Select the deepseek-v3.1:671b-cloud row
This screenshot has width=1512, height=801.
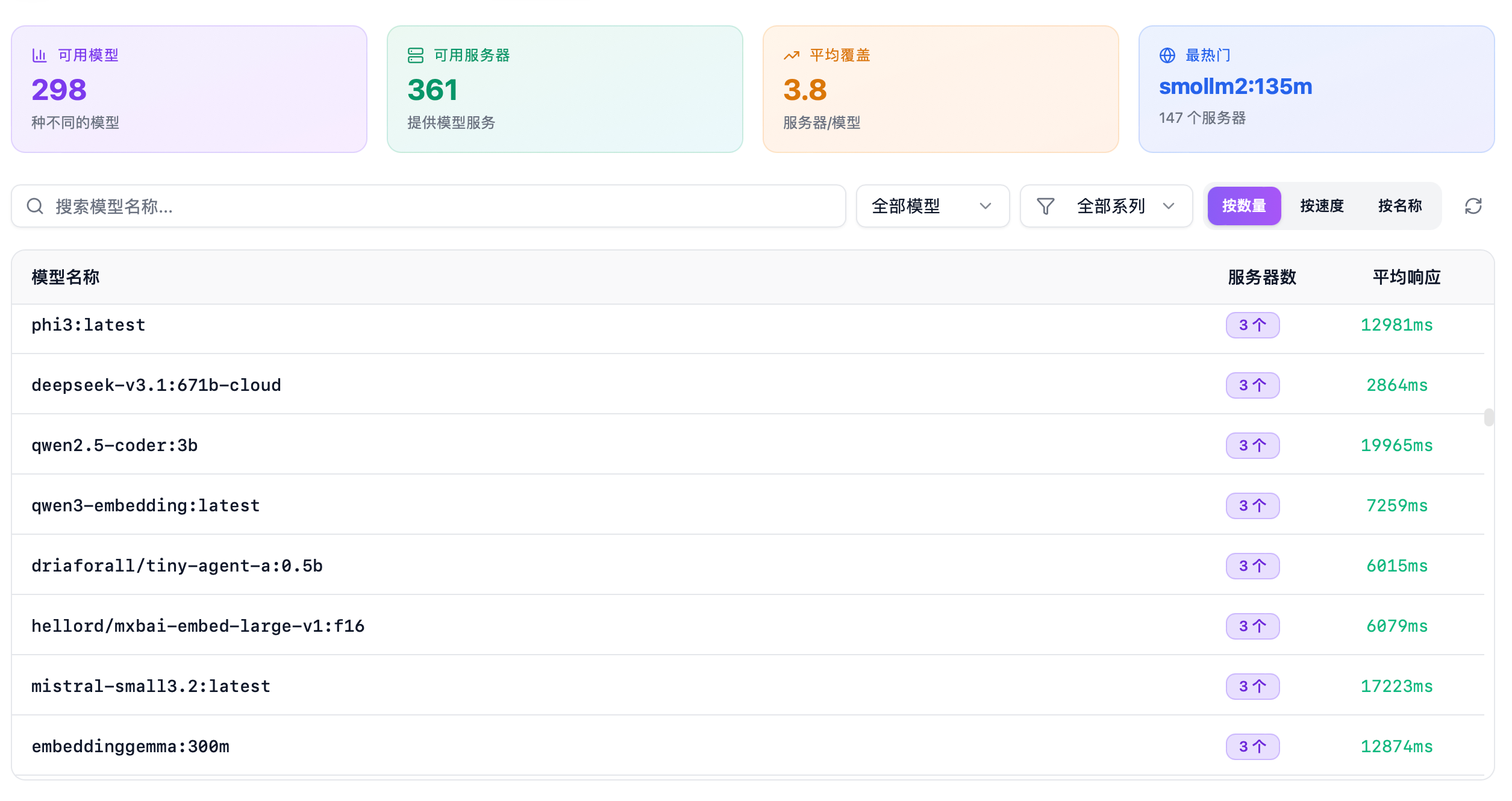(x=157, y=385)
